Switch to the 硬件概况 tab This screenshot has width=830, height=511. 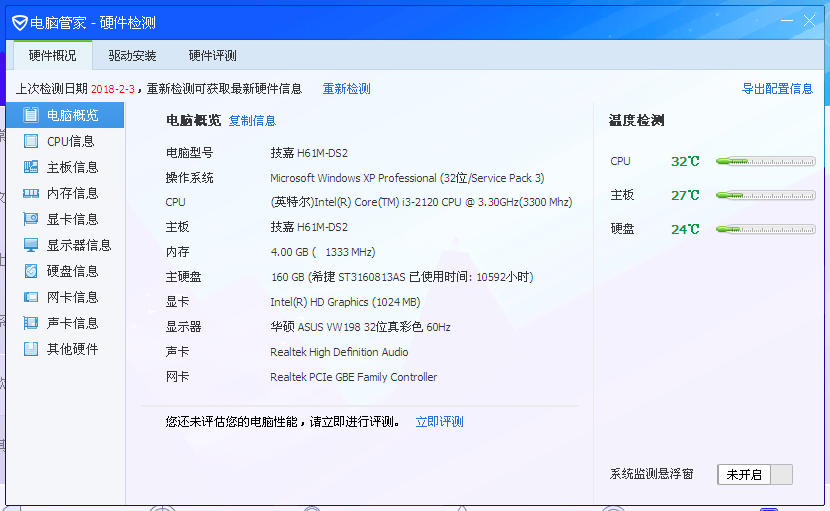[52, 55]
